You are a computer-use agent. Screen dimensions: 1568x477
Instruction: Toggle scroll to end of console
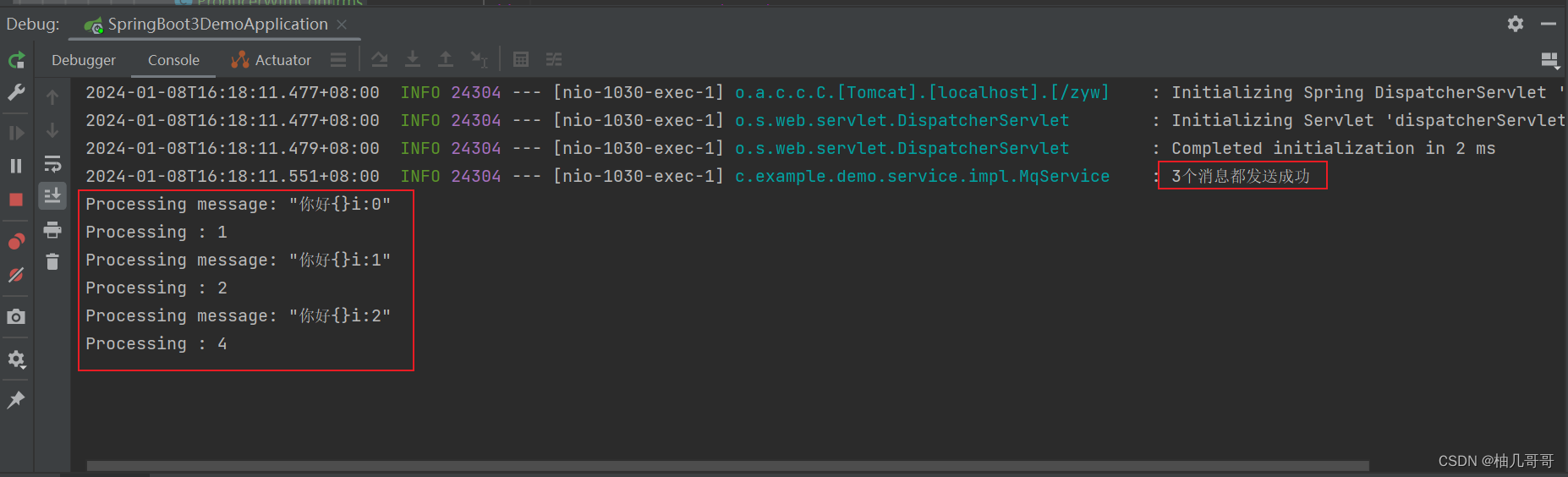[52, 196]
